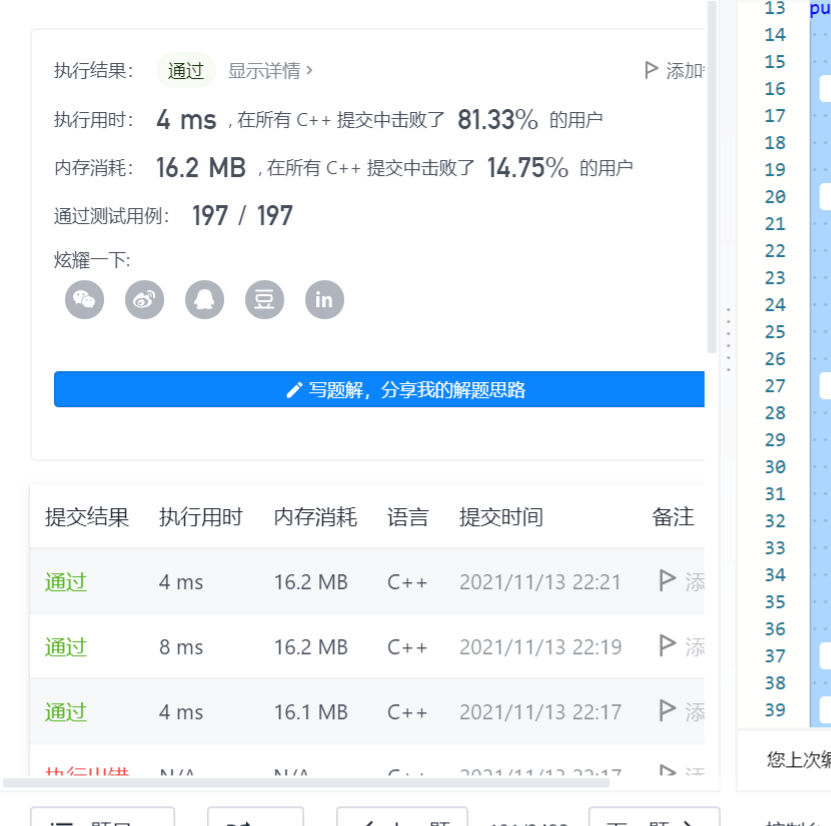The height and width of the screenshot is (826, 831).
Task: Click 写题解，分享我的解题思路 button
Action: [380, 389]
